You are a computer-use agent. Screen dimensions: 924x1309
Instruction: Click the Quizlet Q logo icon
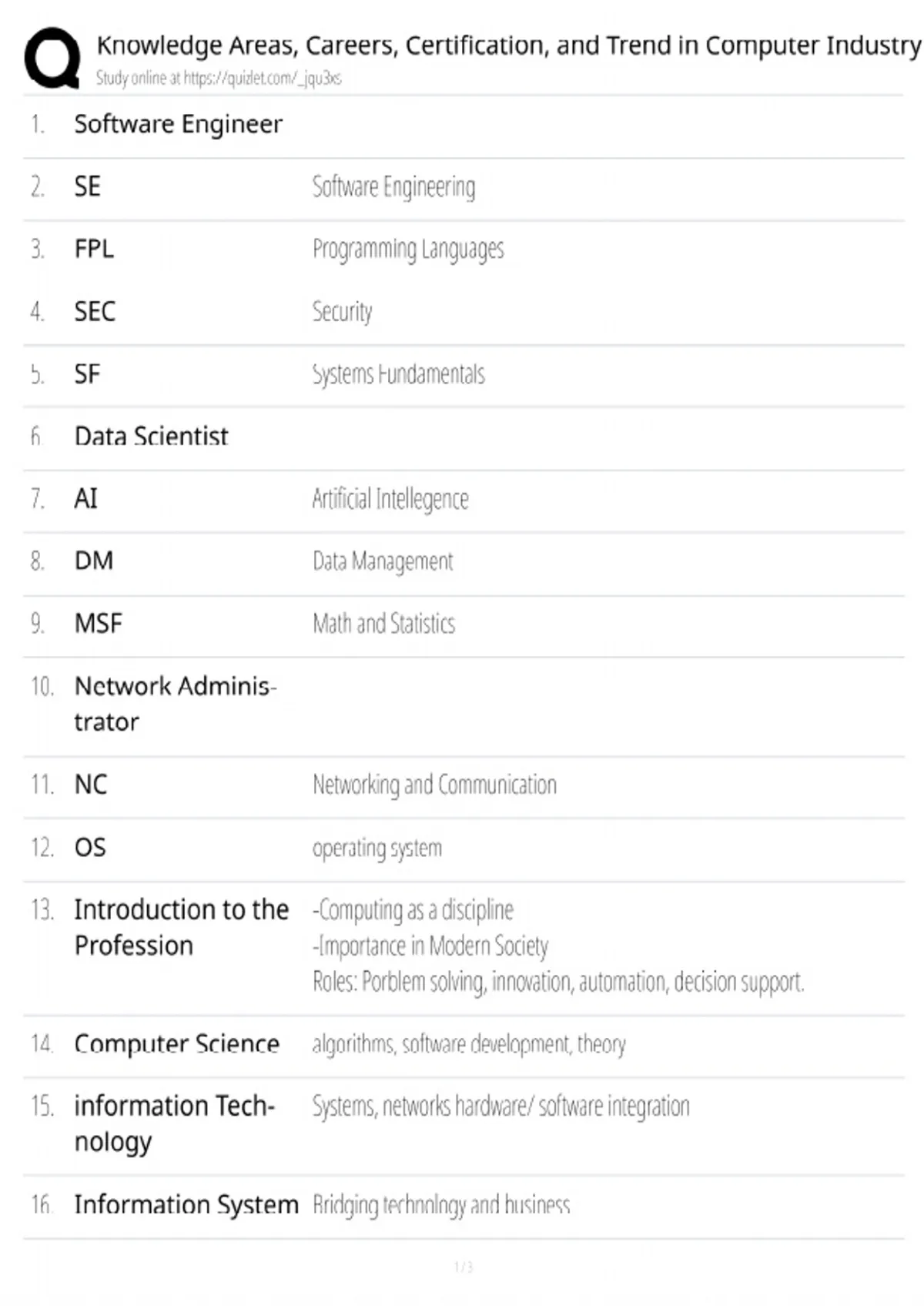(52, 59)
